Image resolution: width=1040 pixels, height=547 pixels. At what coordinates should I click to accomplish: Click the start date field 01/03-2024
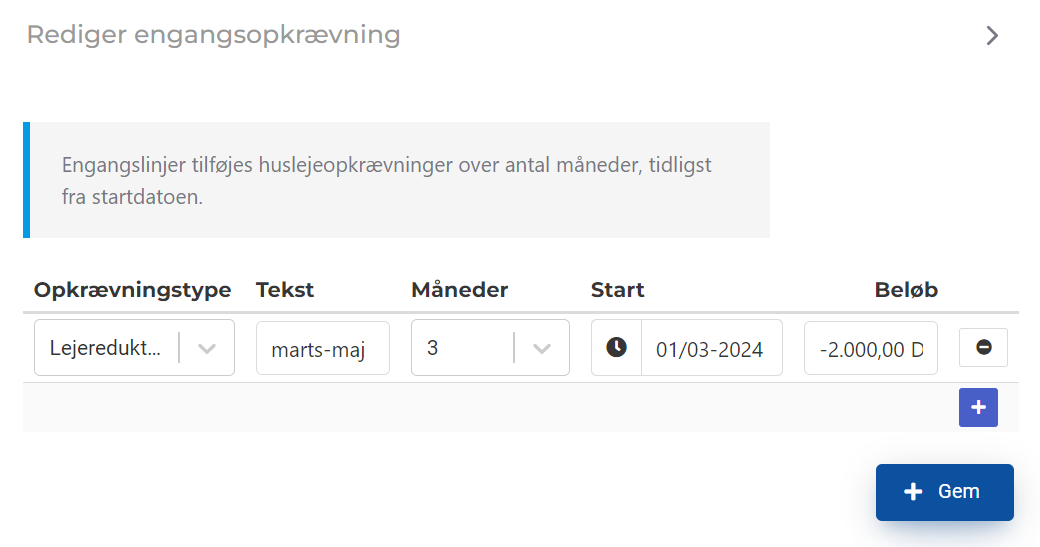(712, 348)
